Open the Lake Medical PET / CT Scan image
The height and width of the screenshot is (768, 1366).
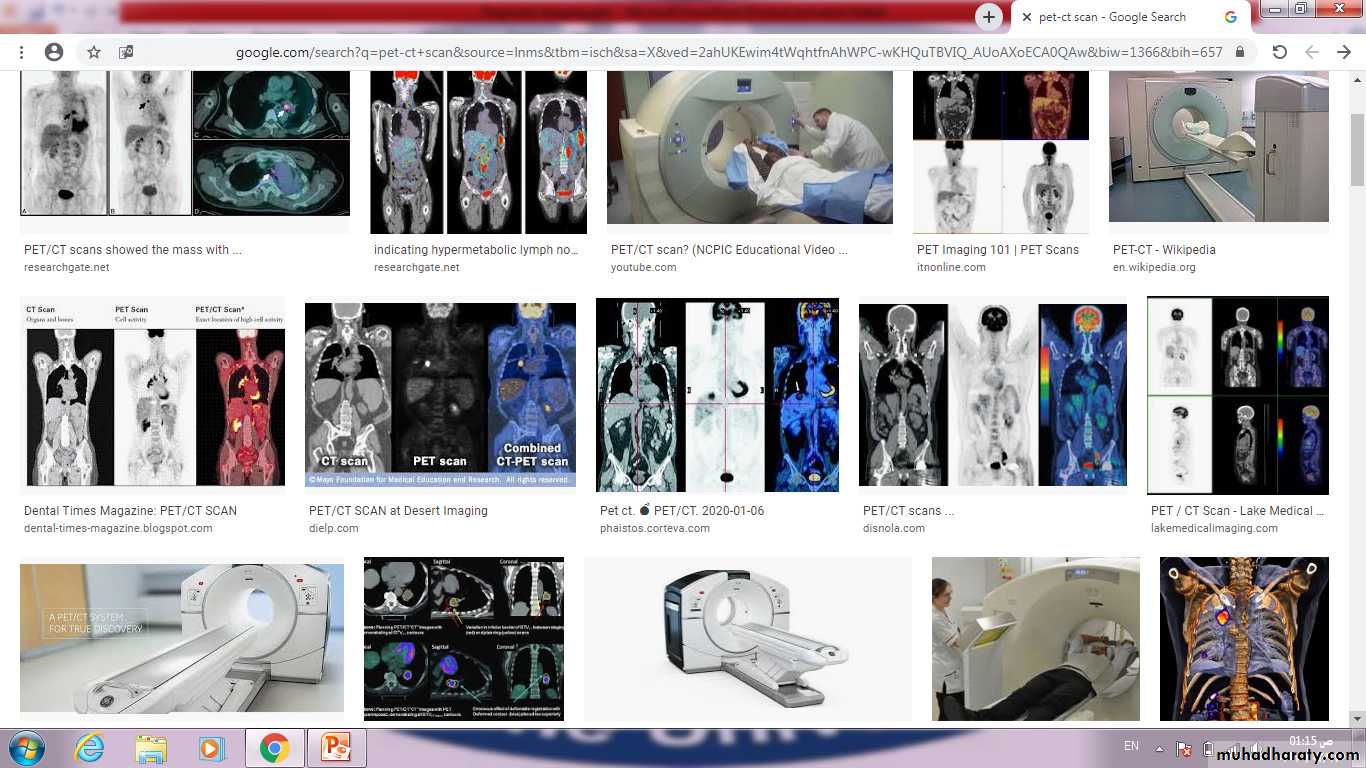[1237, 395]
